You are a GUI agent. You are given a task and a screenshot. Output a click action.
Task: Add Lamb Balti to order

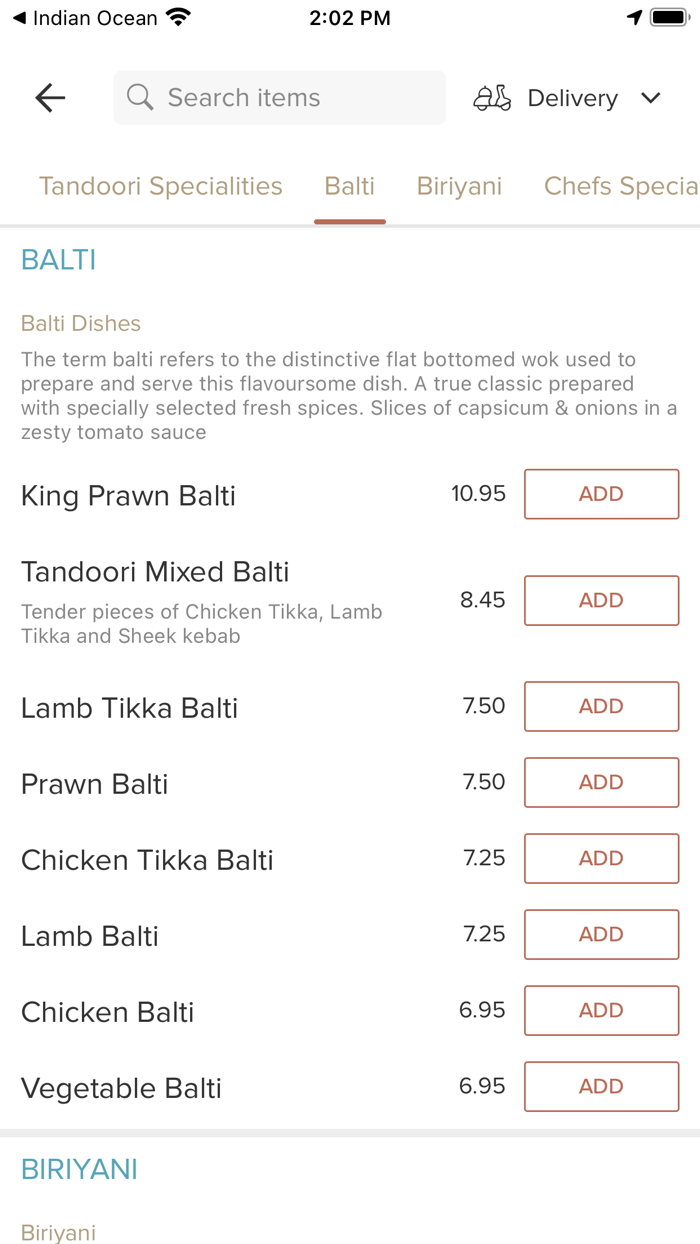coord(601,934)
